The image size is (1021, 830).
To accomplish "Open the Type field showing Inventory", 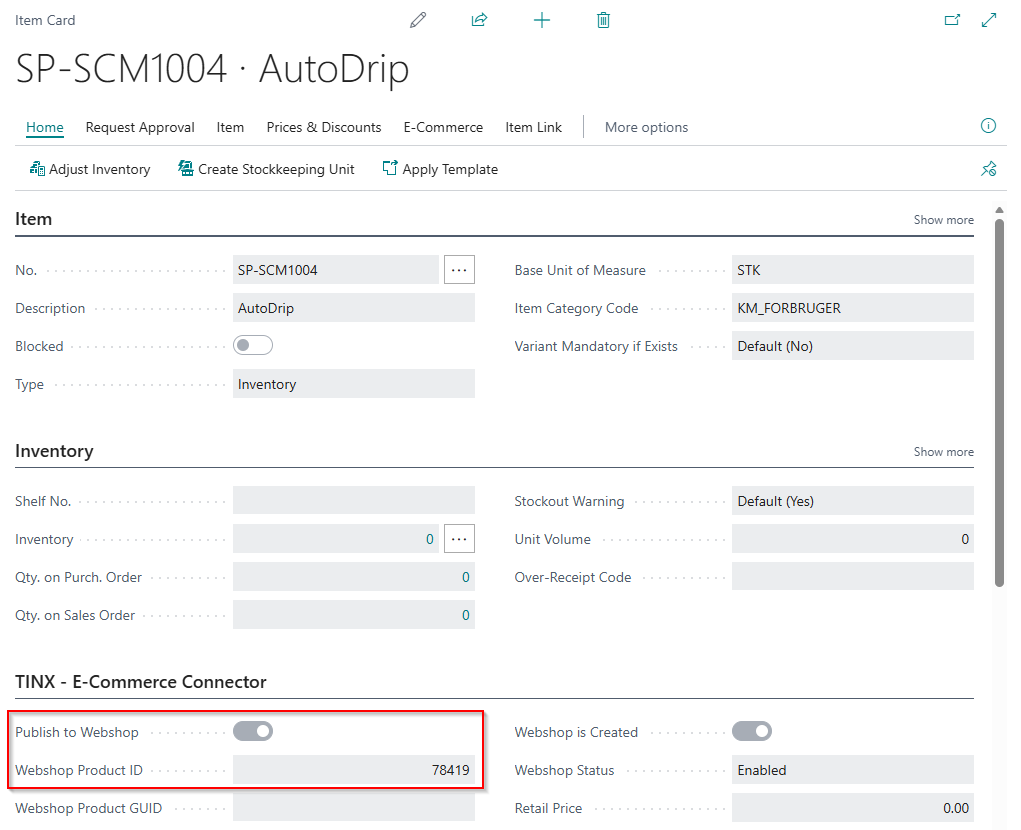I will (354, 383).
